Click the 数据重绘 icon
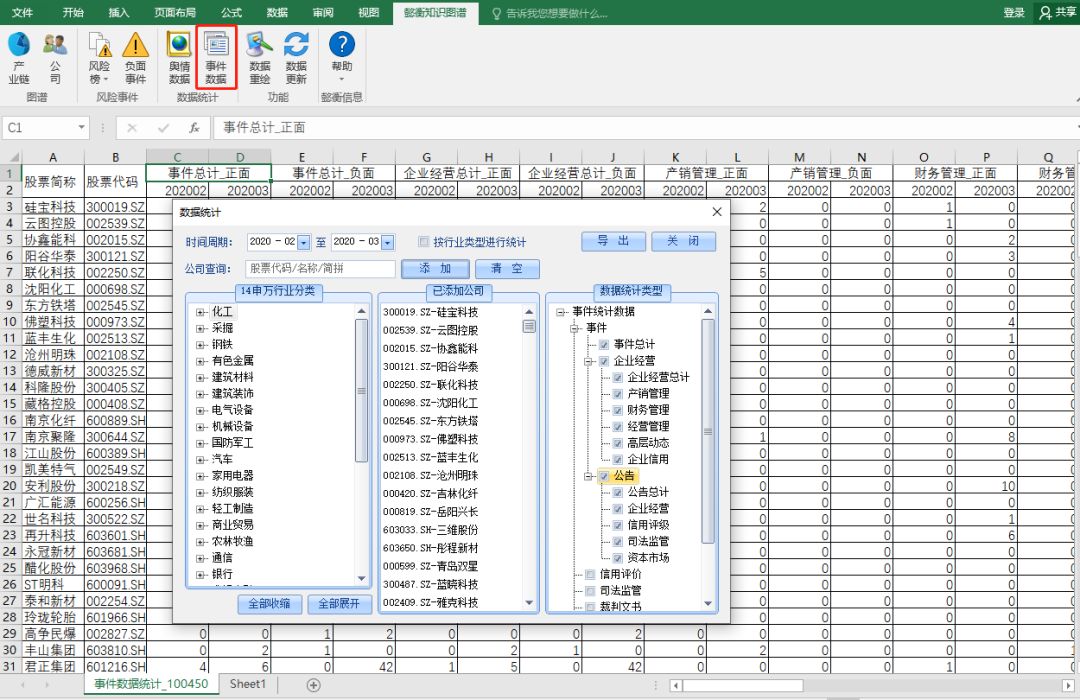The width and height of the screenshot is (1080, 700). pos(259,55)
